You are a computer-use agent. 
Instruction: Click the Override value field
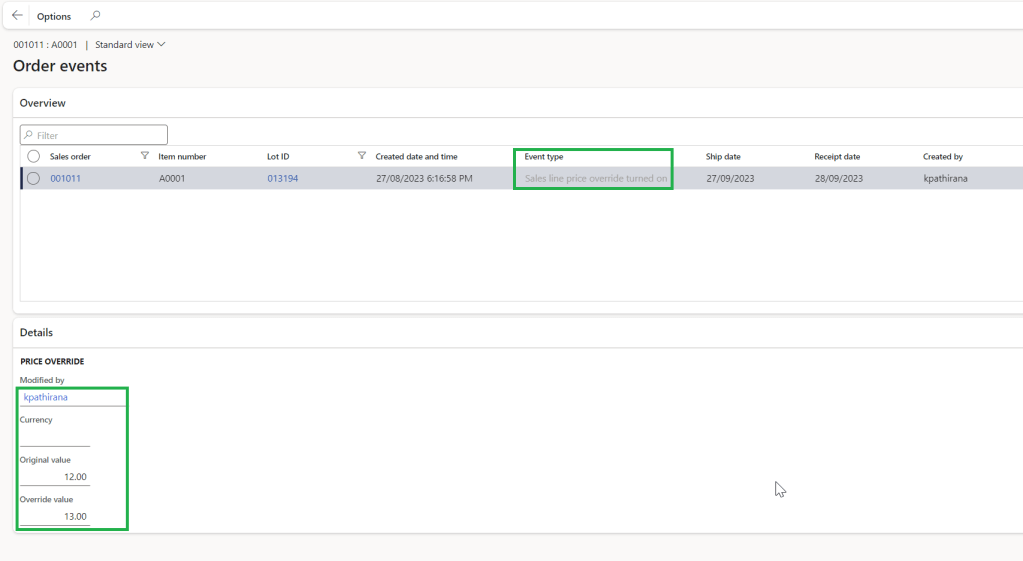click(x=55, y=516)
